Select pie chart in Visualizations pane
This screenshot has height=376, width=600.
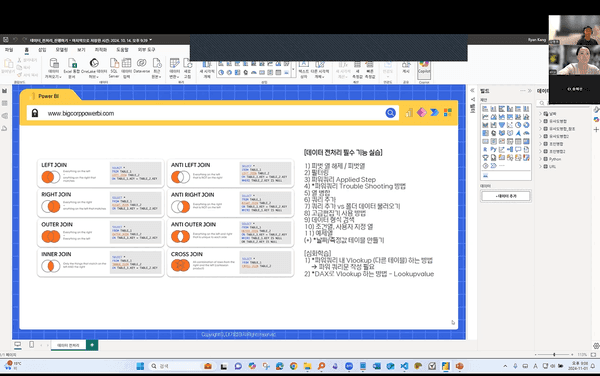tap(518, 125)
